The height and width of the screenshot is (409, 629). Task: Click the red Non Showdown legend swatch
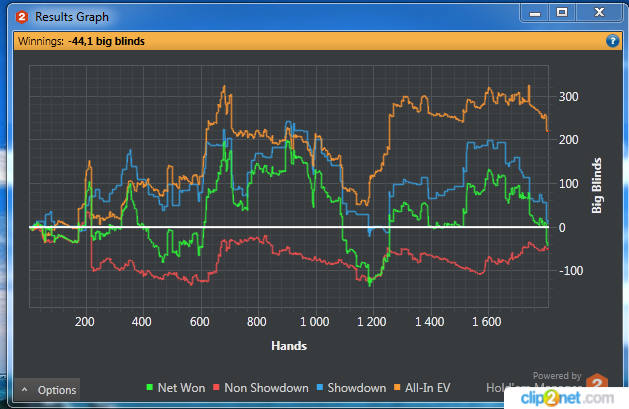(x=216, y=387)
